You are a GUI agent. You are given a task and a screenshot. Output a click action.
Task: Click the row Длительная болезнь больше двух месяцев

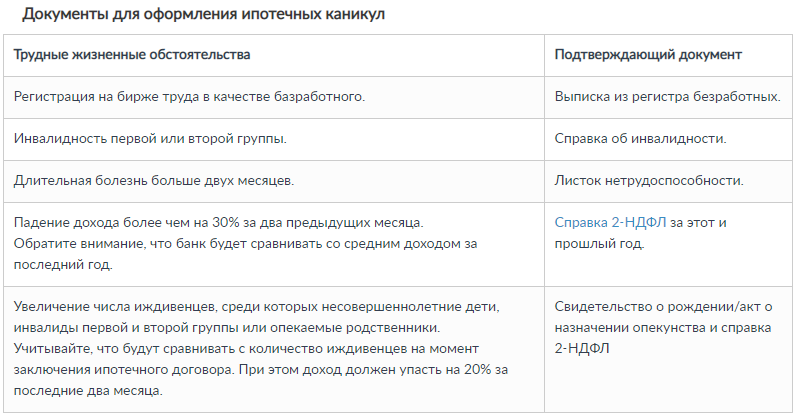pos(398,181)
